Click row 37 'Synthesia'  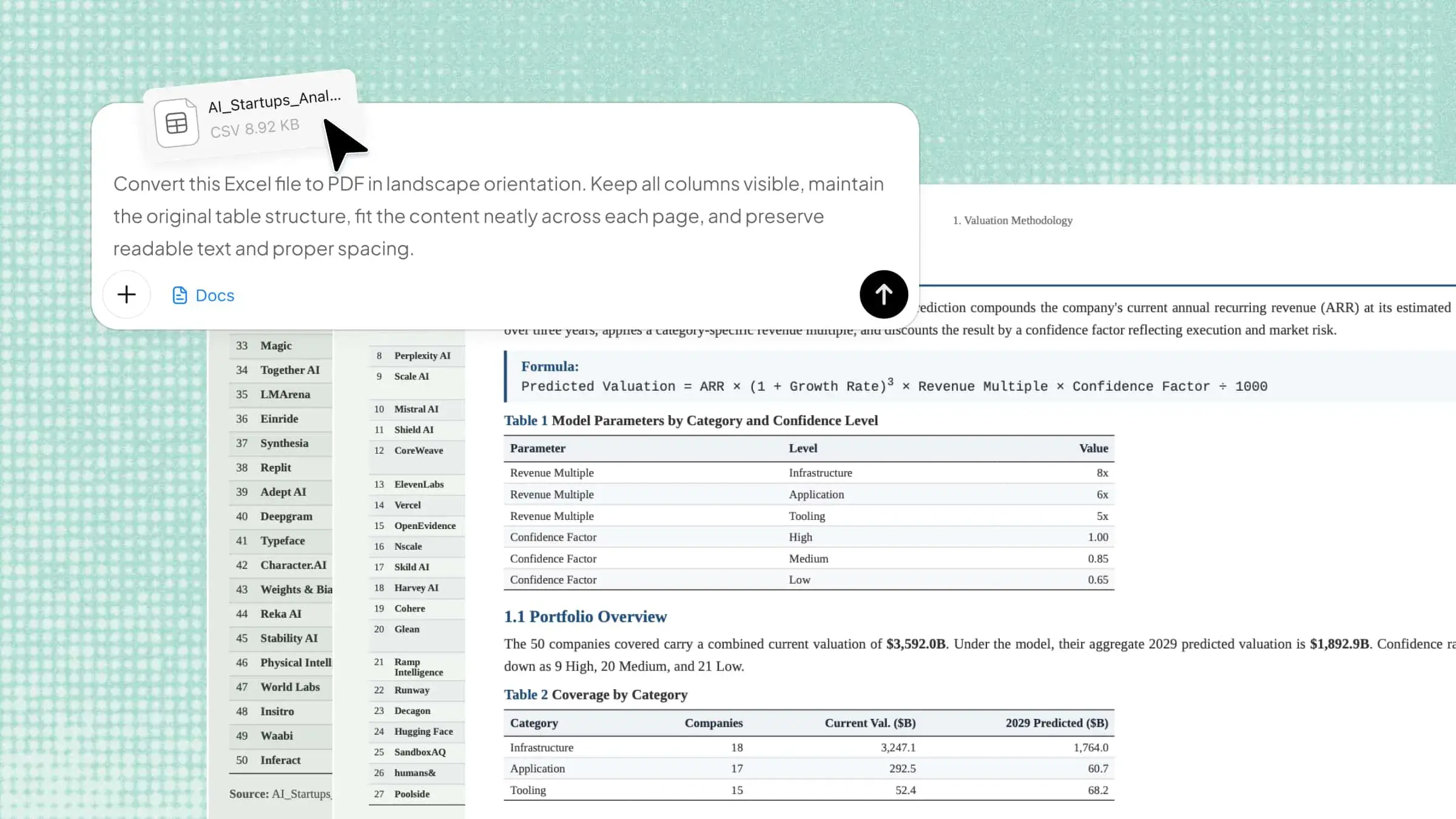281,443
